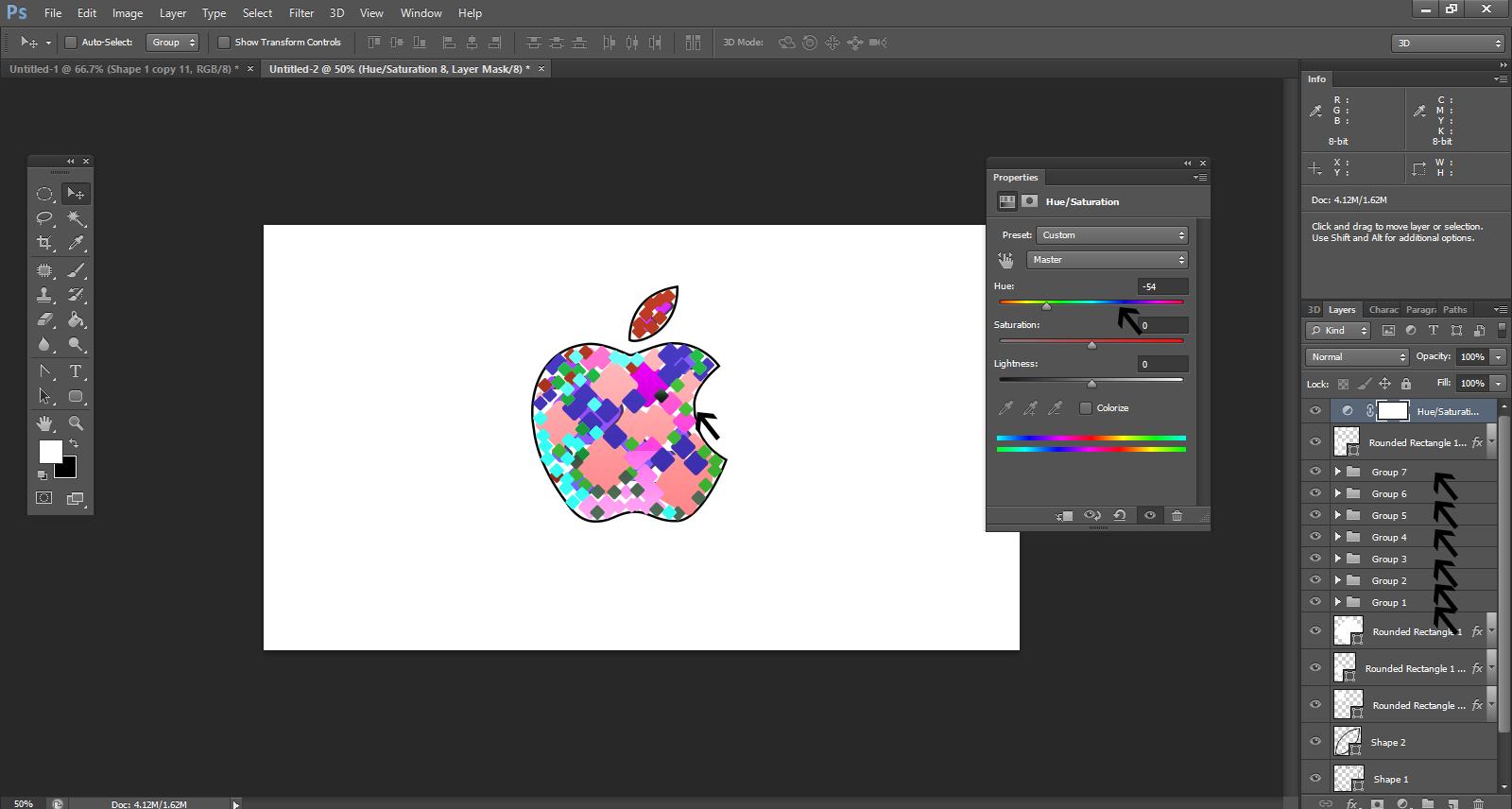This screenshot has width=1512, height=809.
Task: Select the Dodge tool
Action: [77, 344]
